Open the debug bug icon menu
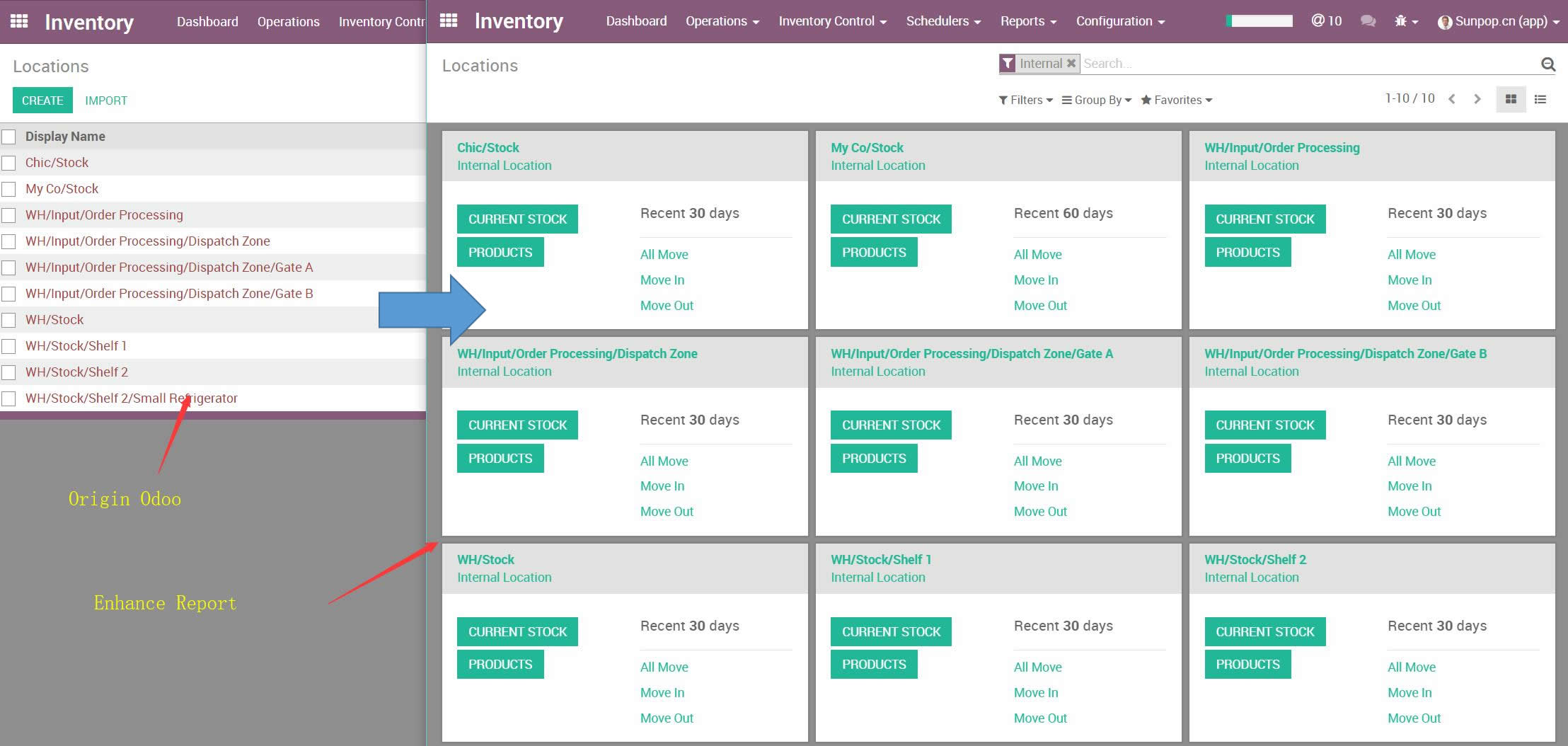 tap(1405, 21)
